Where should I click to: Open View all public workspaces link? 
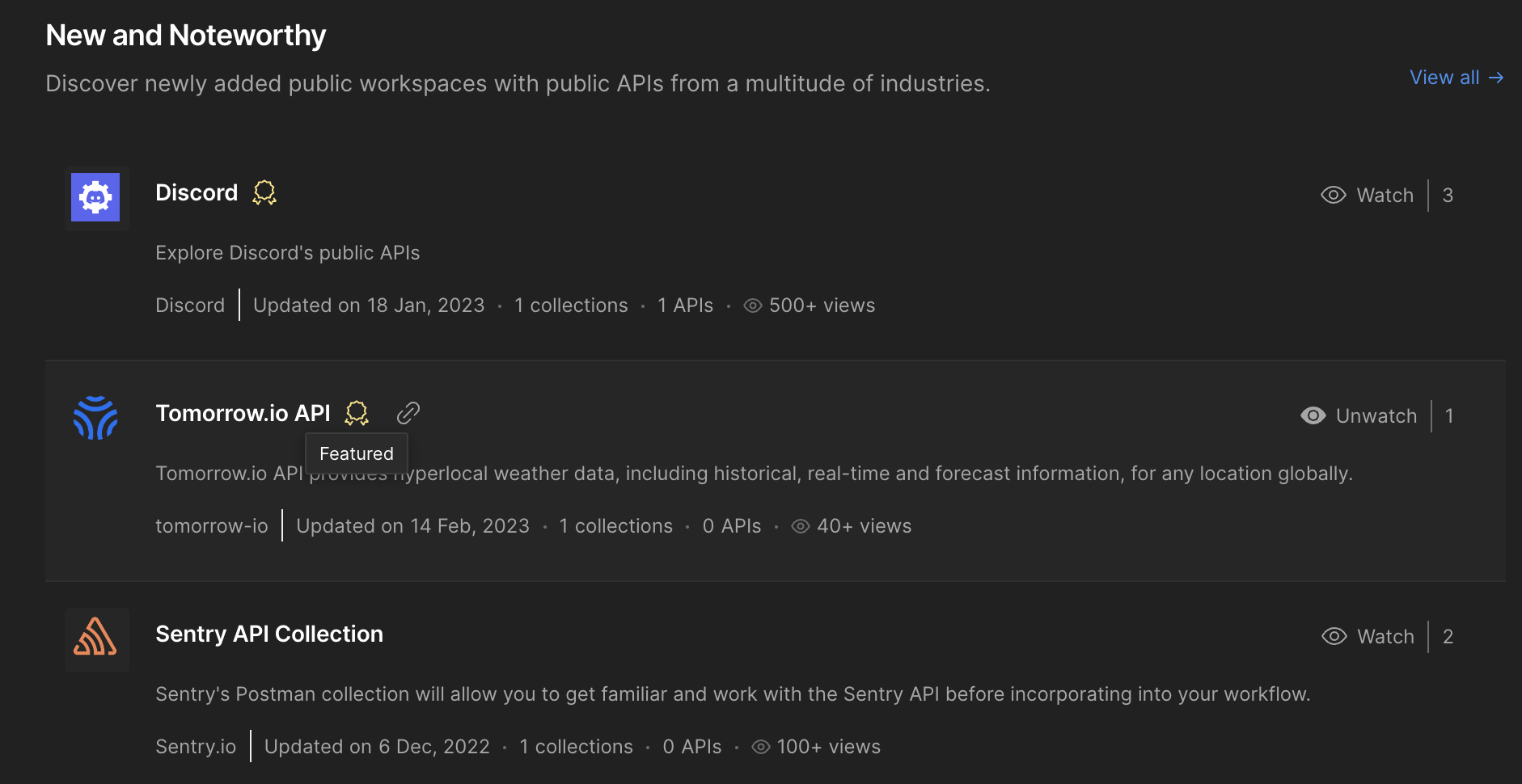1456,78
